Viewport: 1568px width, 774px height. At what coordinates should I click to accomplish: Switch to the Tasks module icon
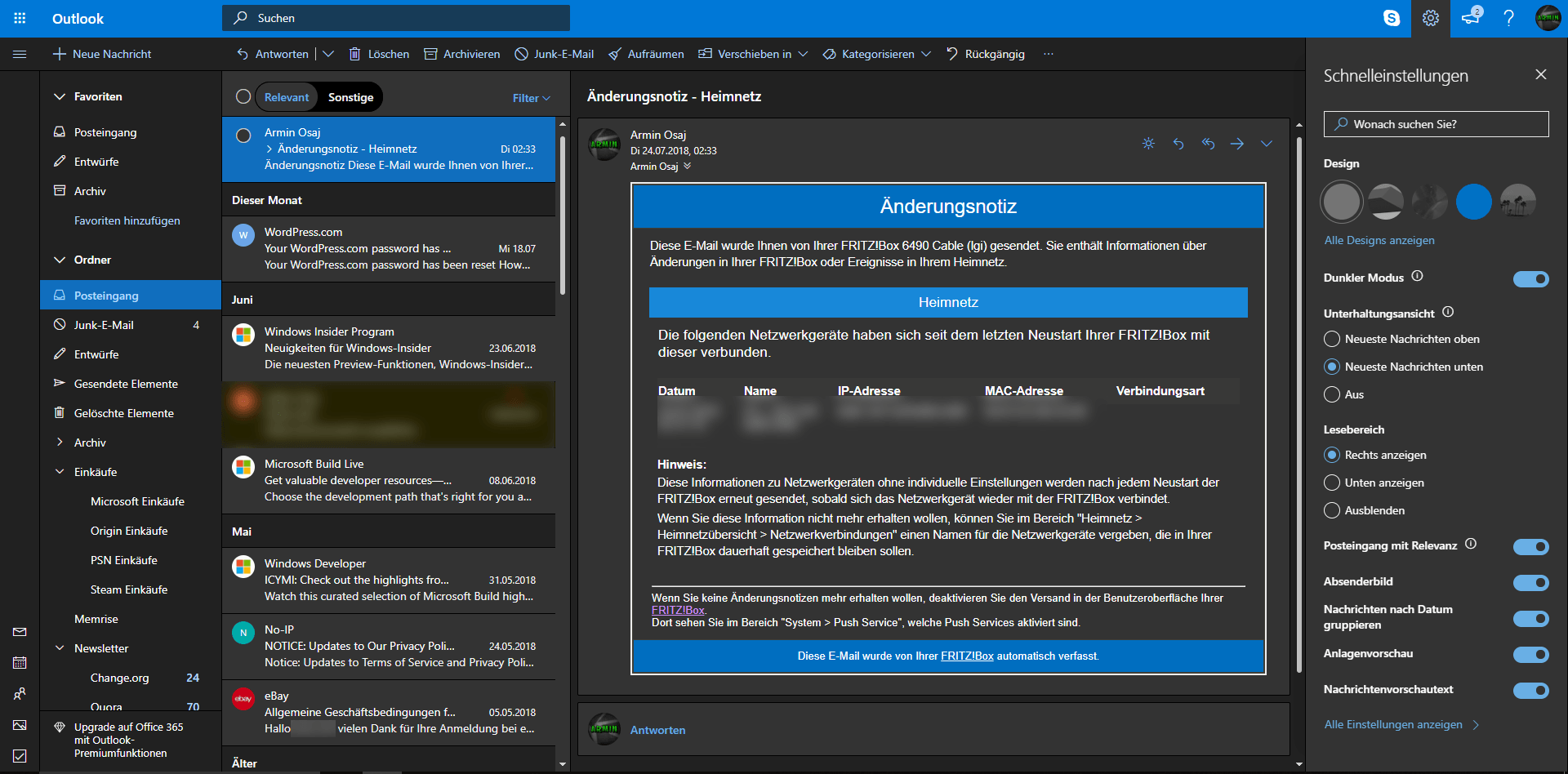20,756
